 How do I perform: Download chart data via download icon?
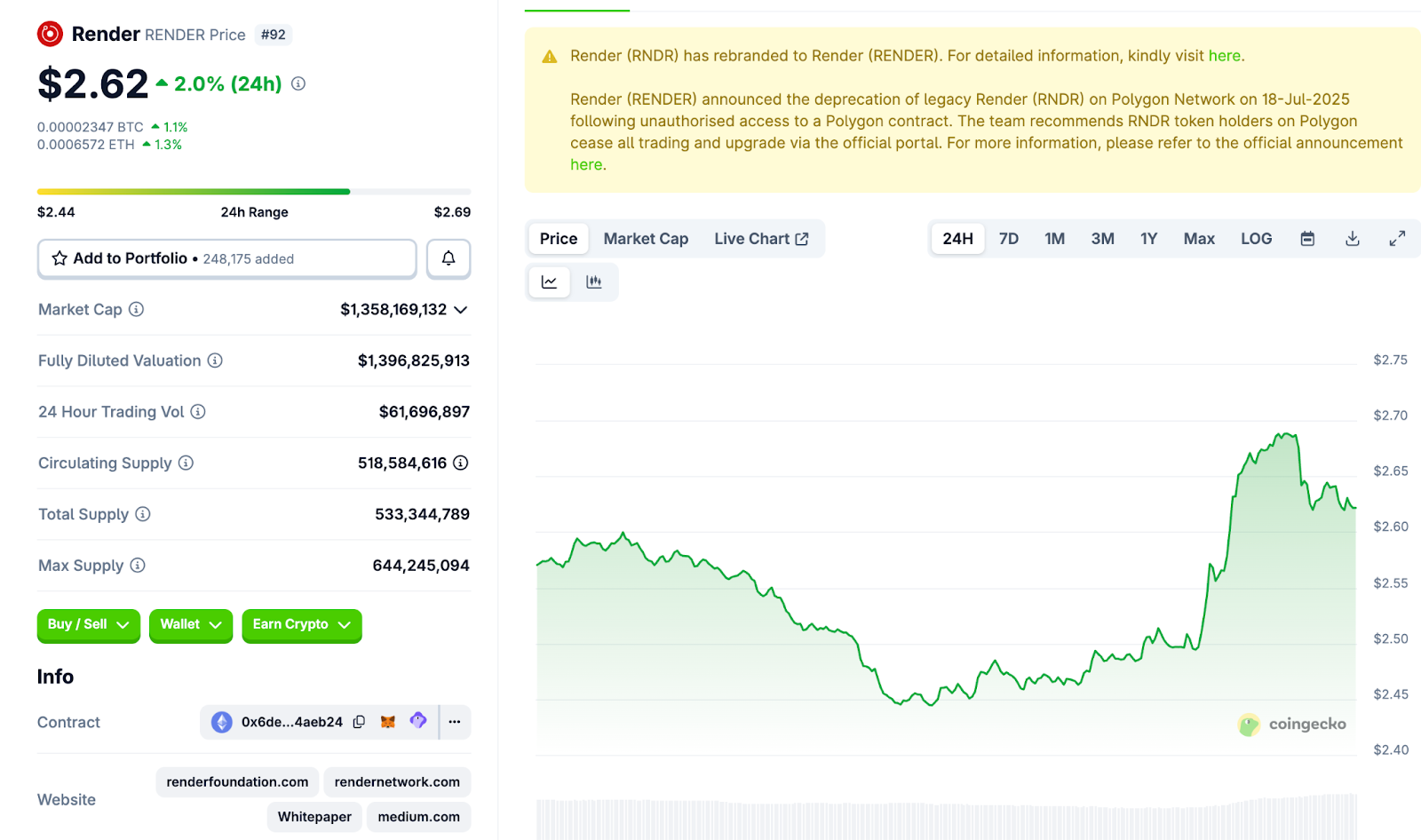[x=1352, y=239]
